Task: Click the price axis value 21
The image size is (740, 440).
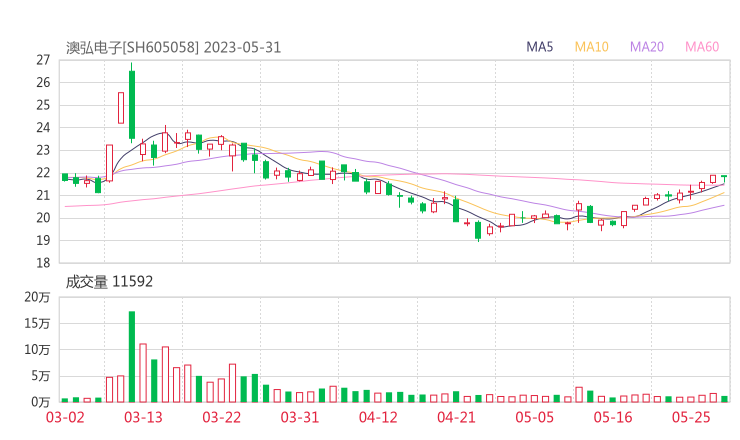Action: (x=43, y=195)
